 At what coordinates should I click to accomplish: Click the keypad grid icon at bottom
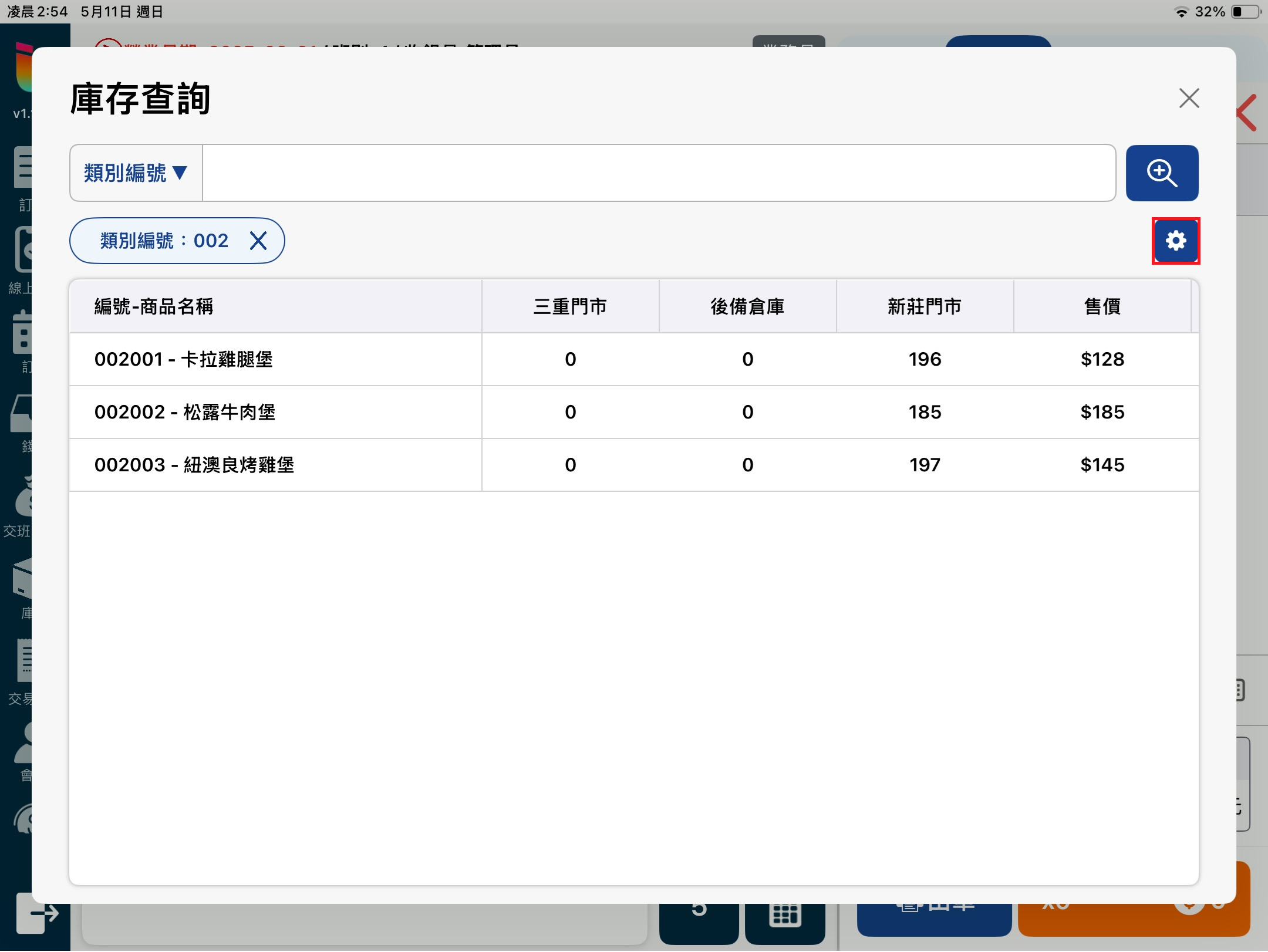tap(785, 916)
